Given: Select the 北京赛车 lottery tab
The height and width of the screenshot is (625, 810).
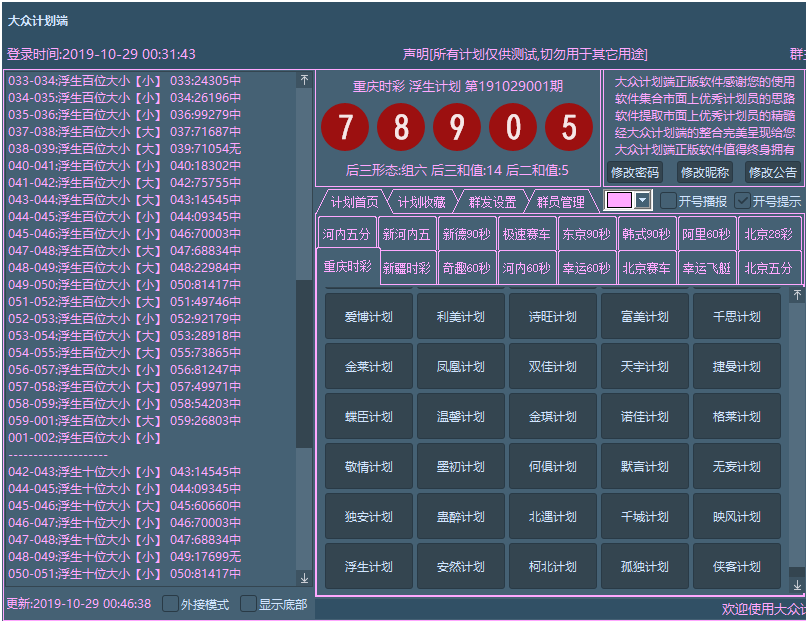Looking at the screenshot, I should pos(646,268).
